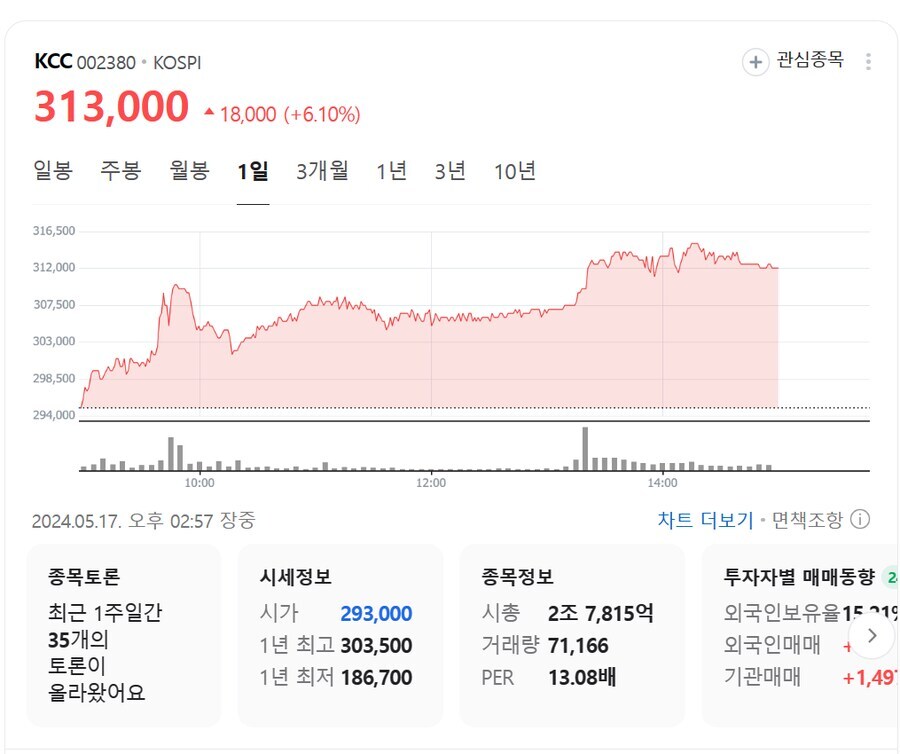Click the plus icon beside 관심종목

coord(755,62)
